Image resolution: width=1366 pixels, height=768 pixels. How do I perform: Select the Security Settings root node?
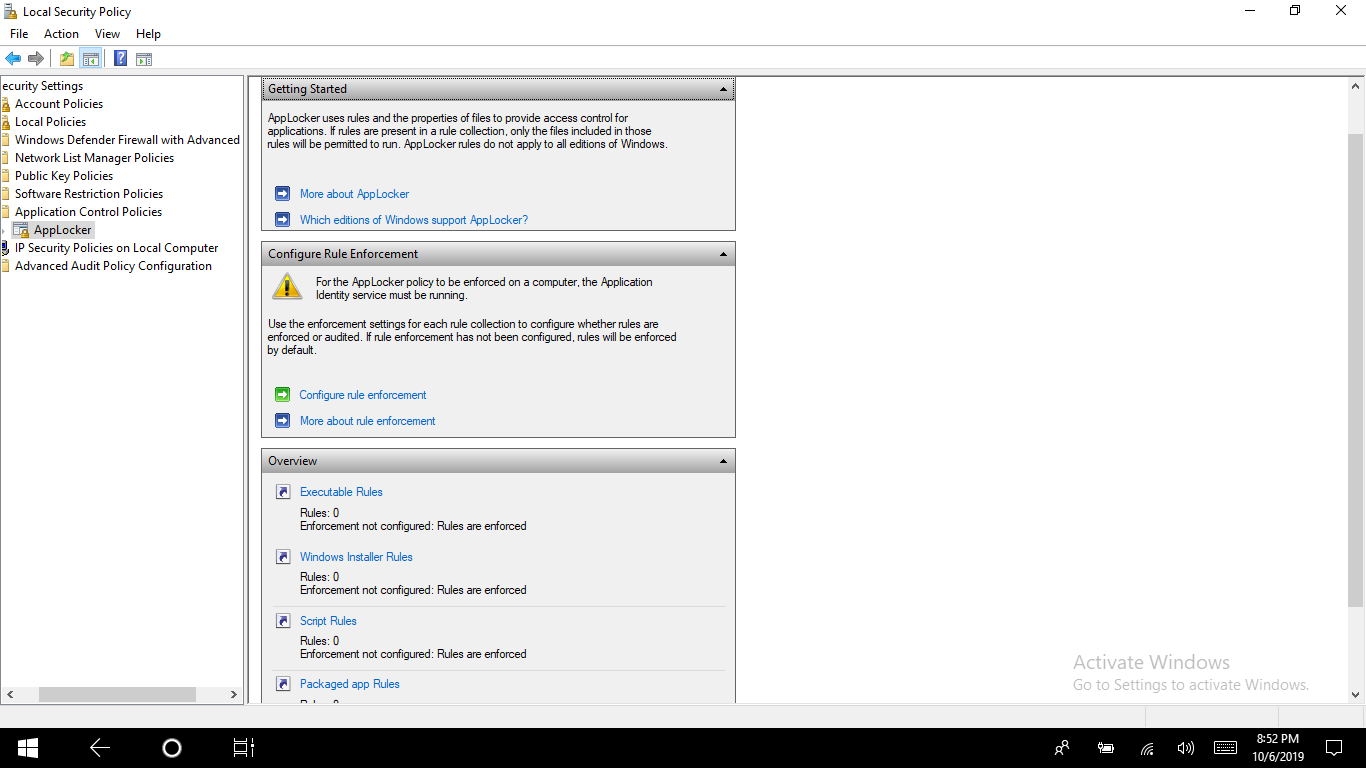tap(42, 86)
